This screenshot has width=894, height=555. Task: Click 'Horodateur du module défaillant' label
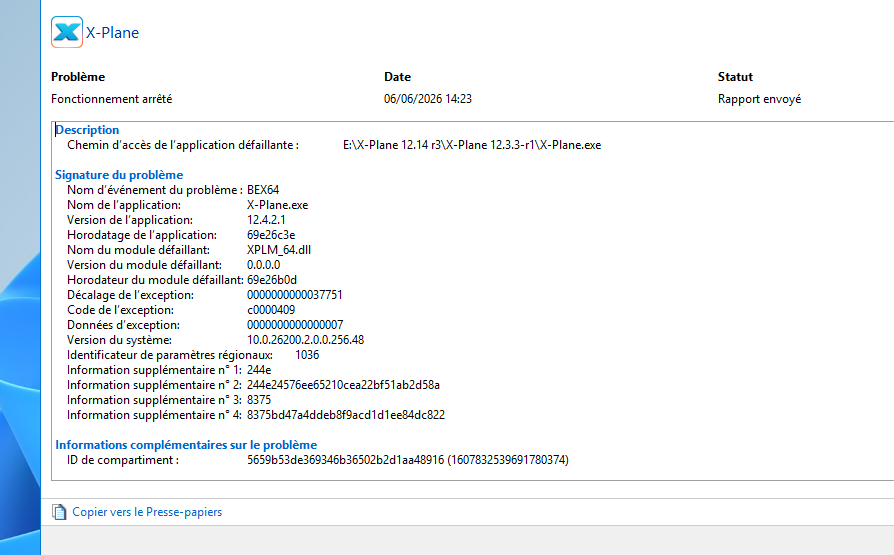click(x=156, y=280)
